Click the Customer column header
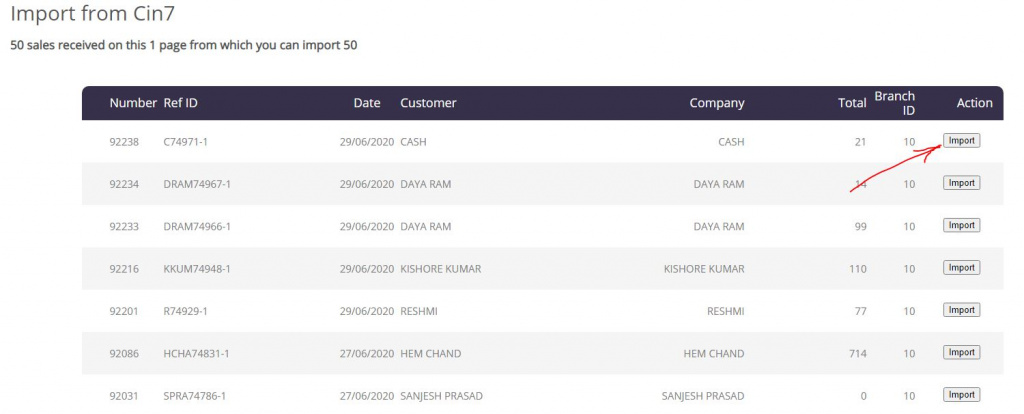This screenshot has width=1024, height=414. 428,103
